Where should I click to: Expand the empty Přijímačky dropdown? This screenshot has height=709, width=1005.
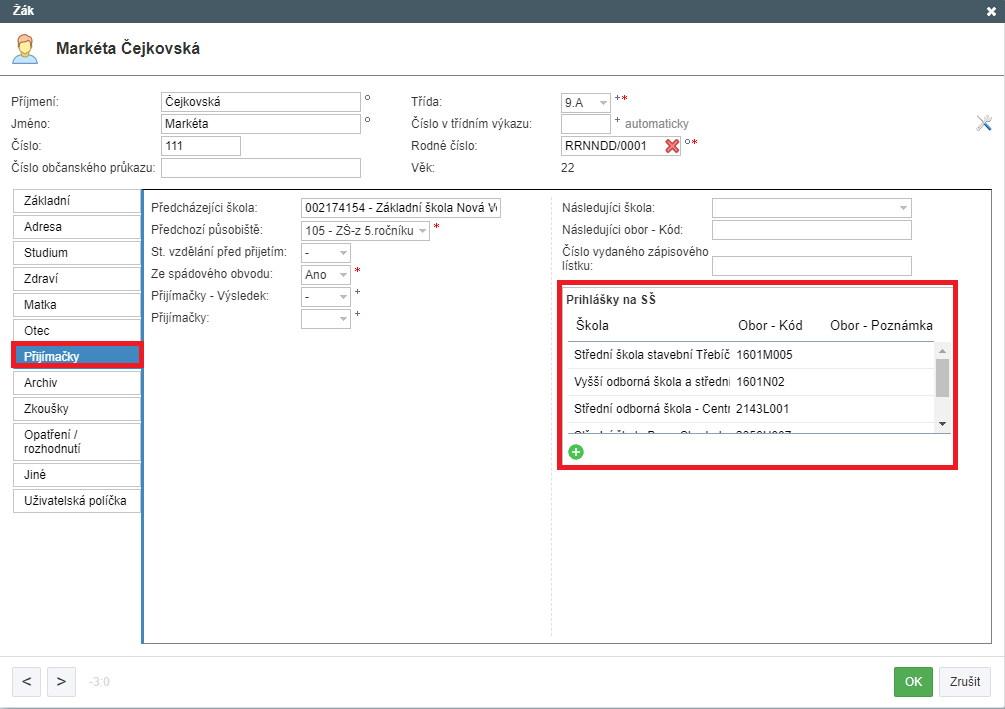point(326,319)
